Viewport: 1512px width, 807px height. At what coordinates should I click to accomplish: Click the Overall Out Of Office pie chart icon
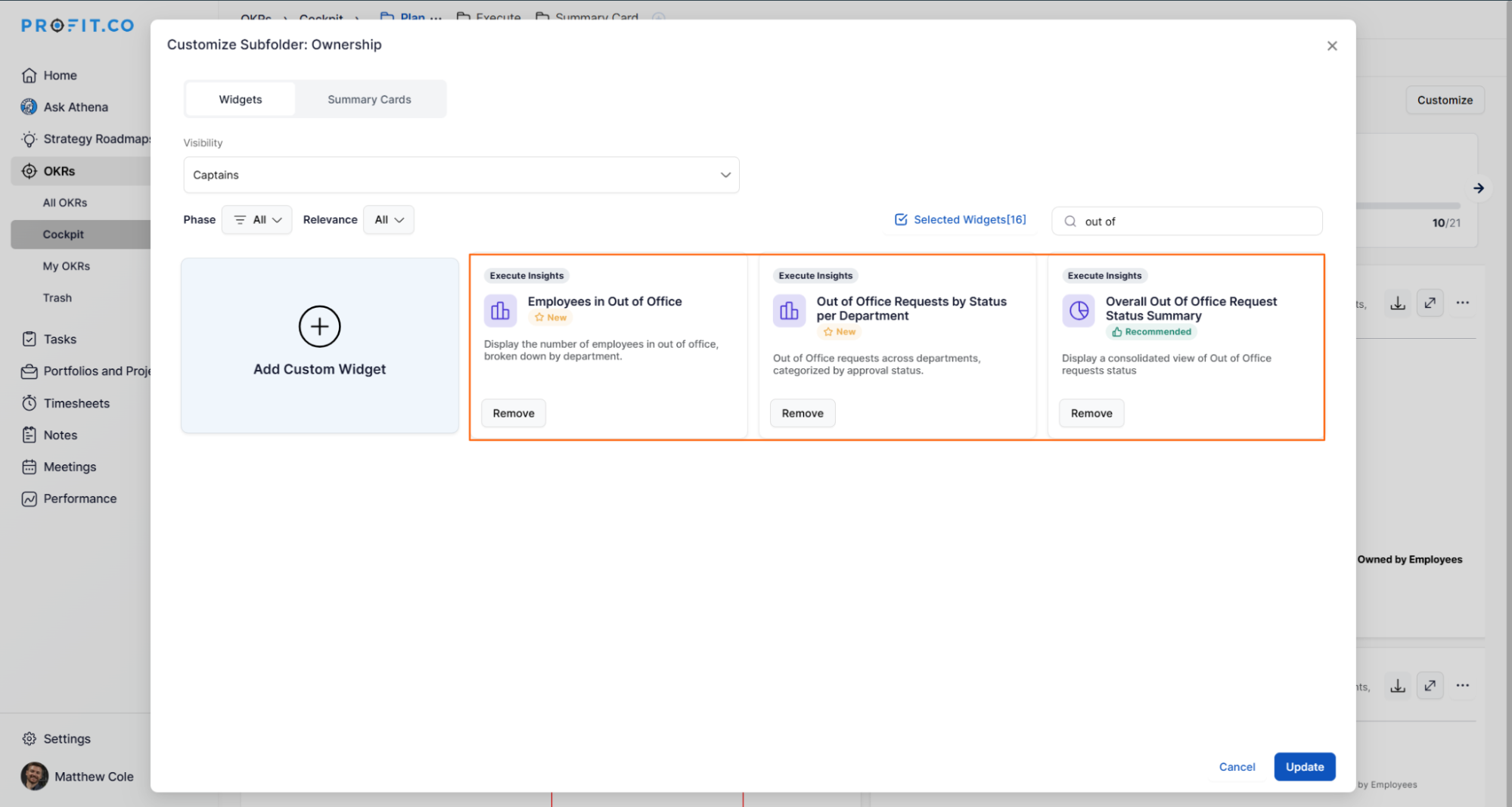click(1078, 310)
